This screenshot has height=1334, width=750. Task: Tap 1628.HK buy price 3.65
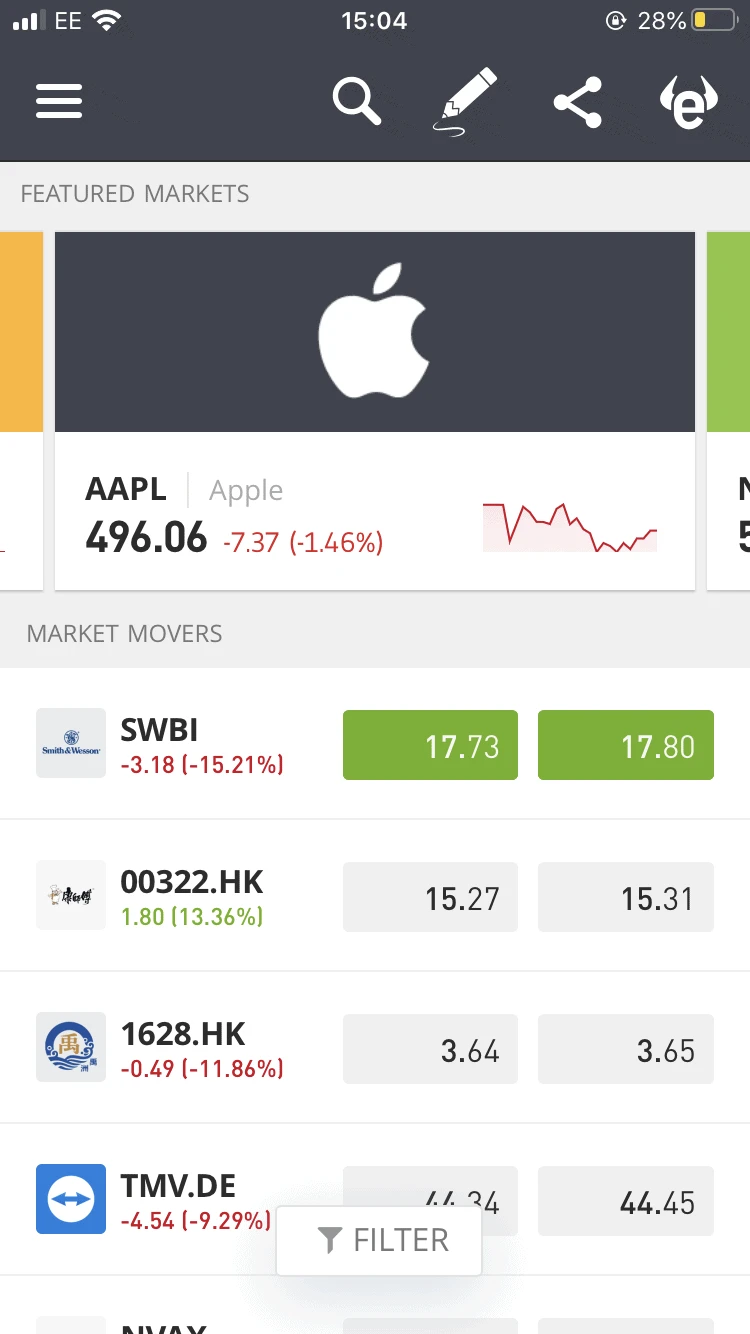[626, 1049]
